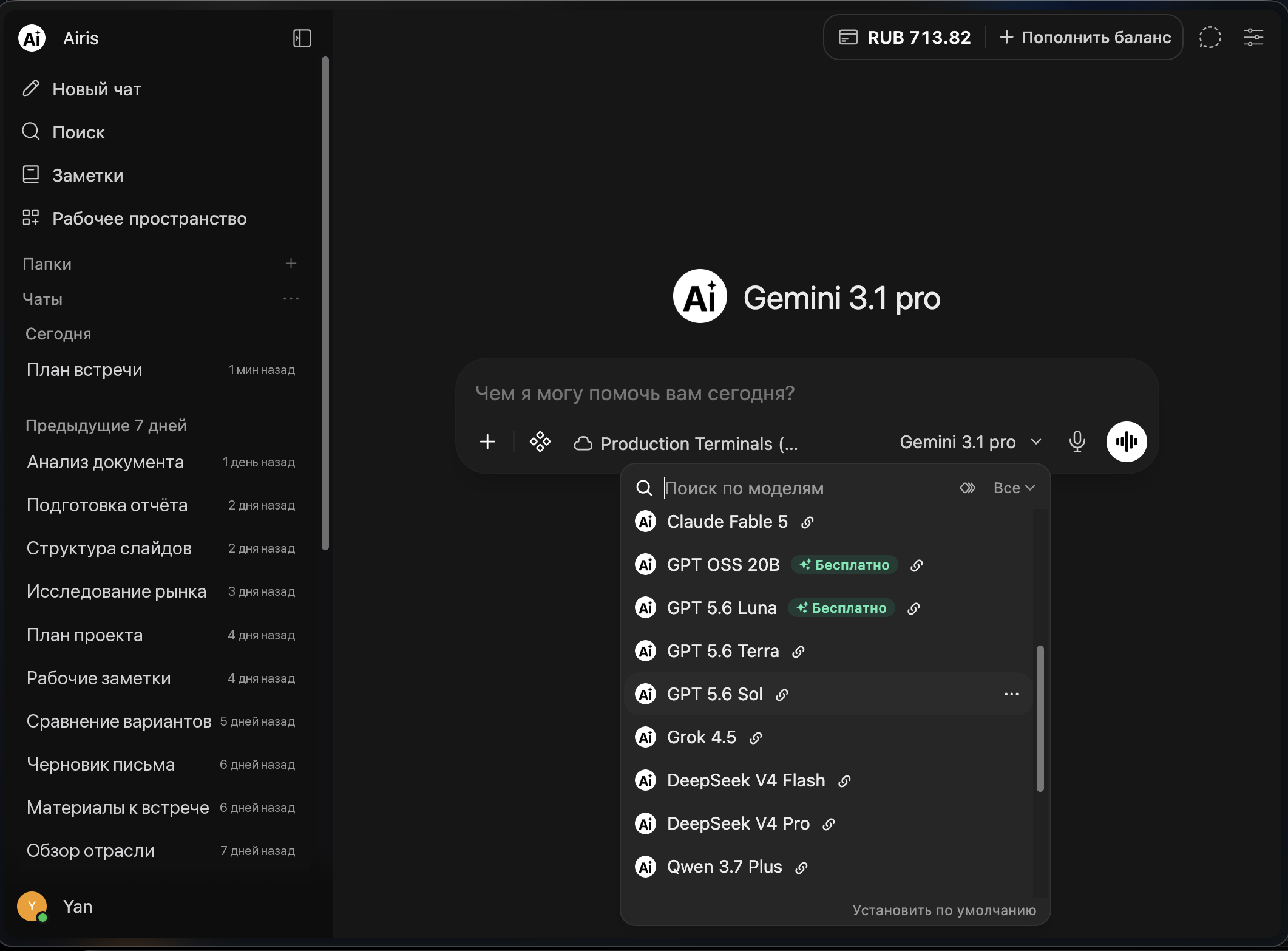Open the Рабочие заметки chat

click(161, 678)
